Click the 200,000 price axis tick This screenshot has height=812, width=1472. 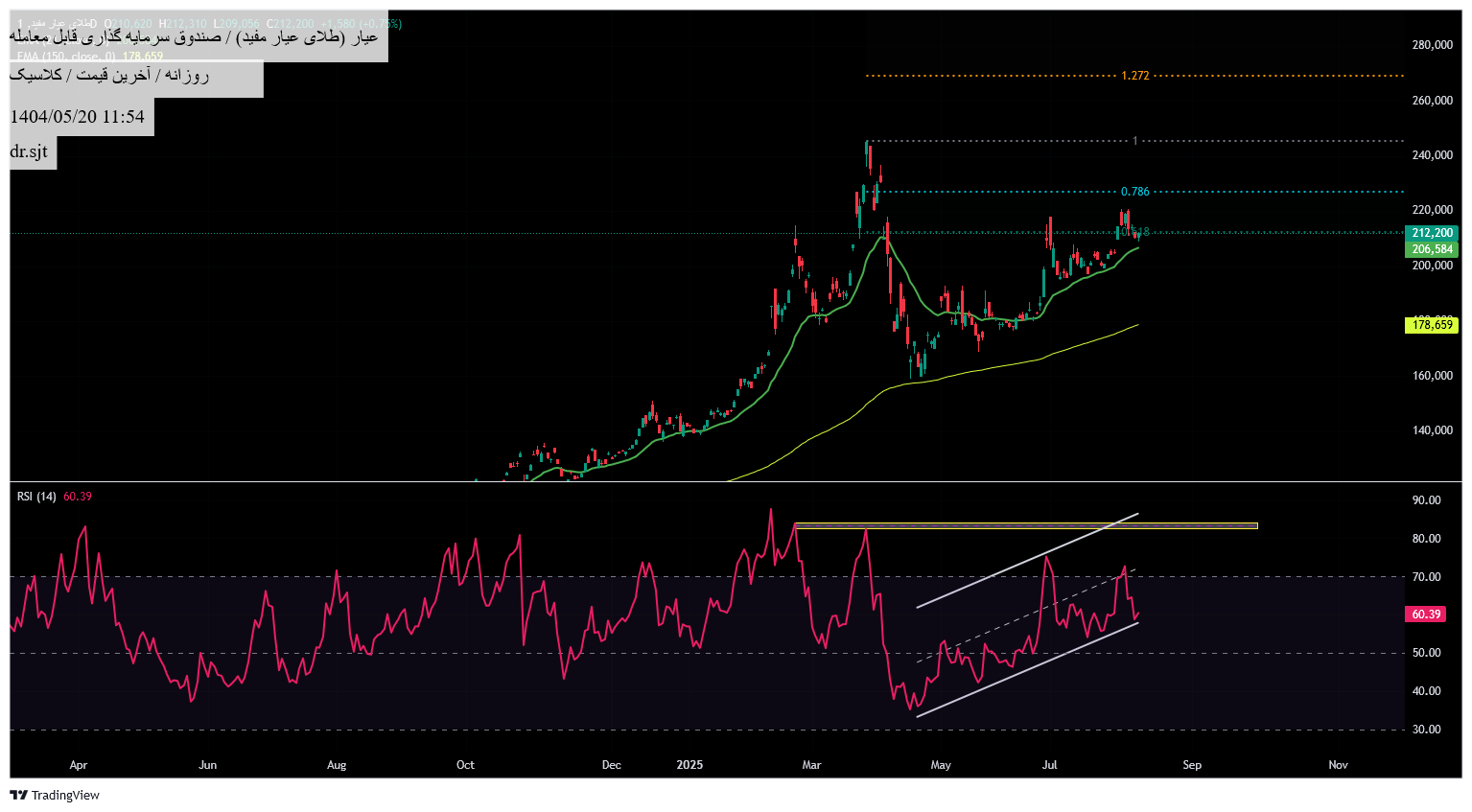(1433, 266)
